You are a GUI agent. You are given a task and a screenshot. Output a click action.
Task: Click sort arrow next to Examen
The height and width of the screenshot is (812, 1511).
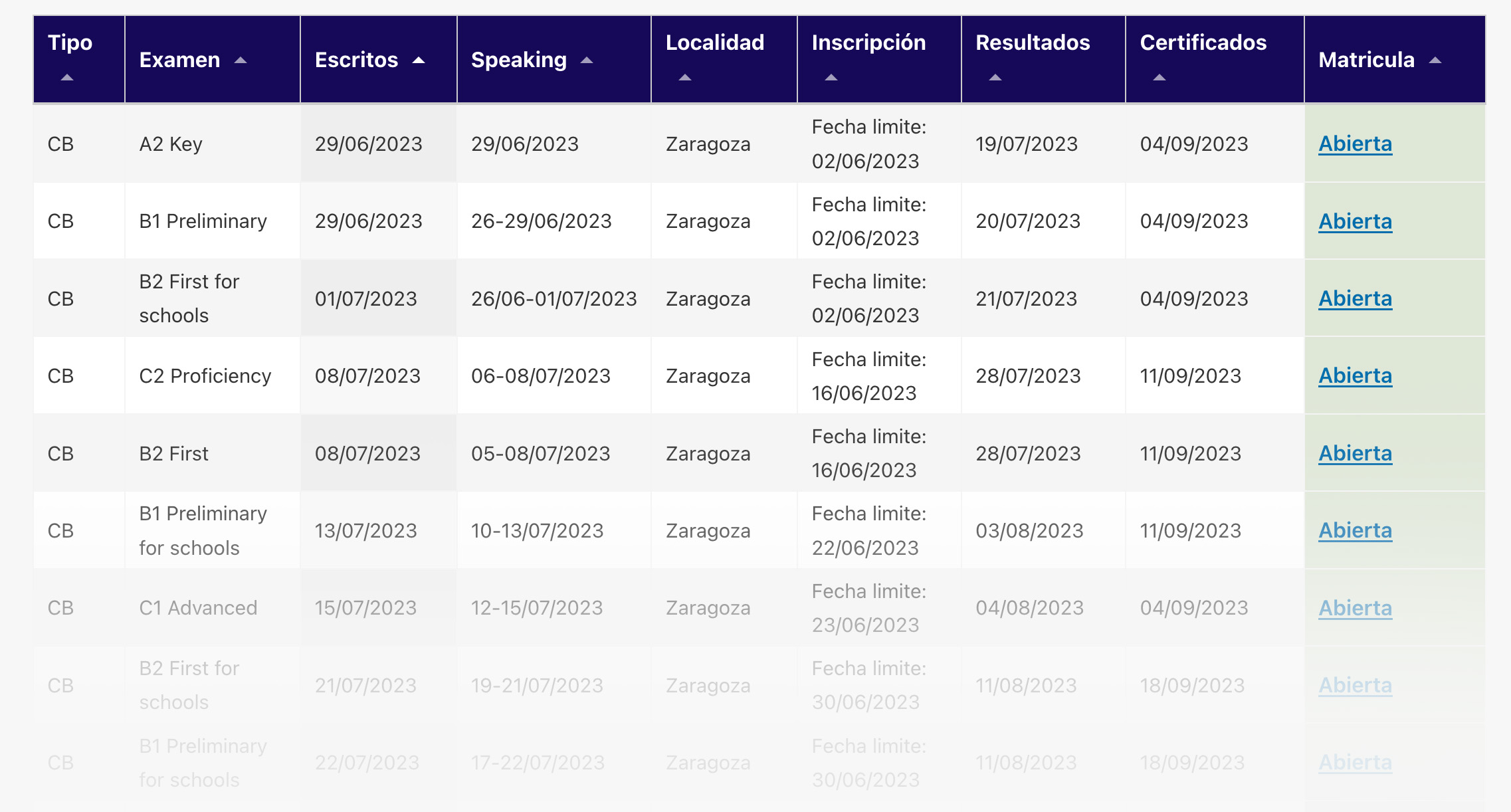pyautogui.click(x=241, y=60)
